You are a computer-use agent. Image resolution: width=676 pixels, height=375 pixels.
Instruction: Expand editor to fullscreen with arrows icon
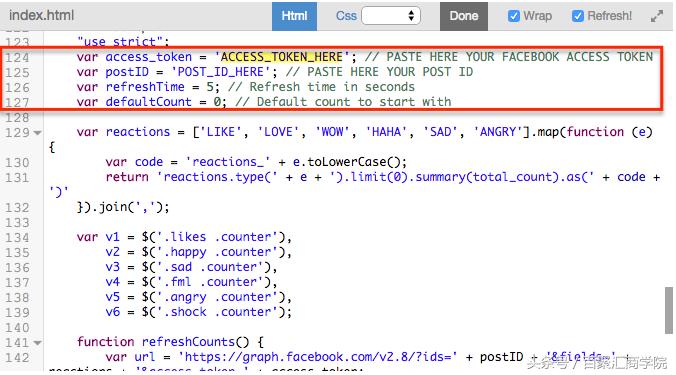tap(657, 16)
